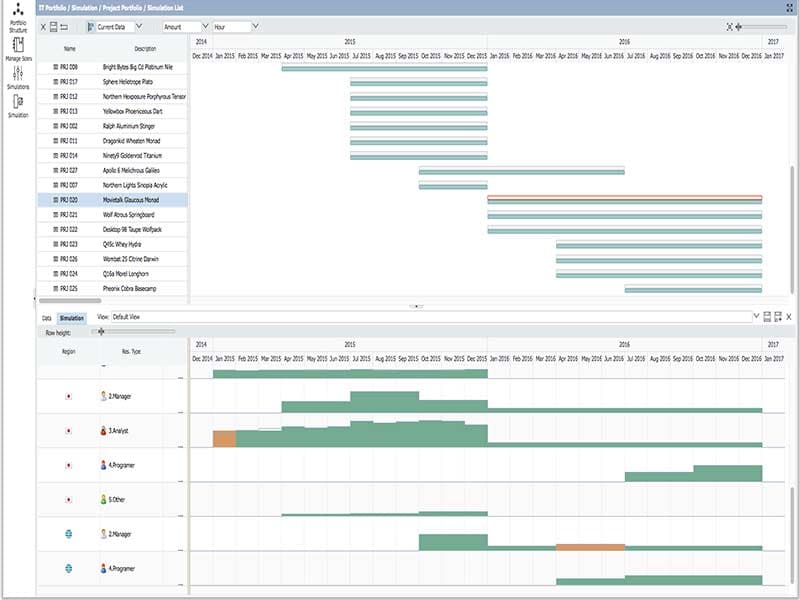Click the X icon in the top toolbar

[43, 27]
